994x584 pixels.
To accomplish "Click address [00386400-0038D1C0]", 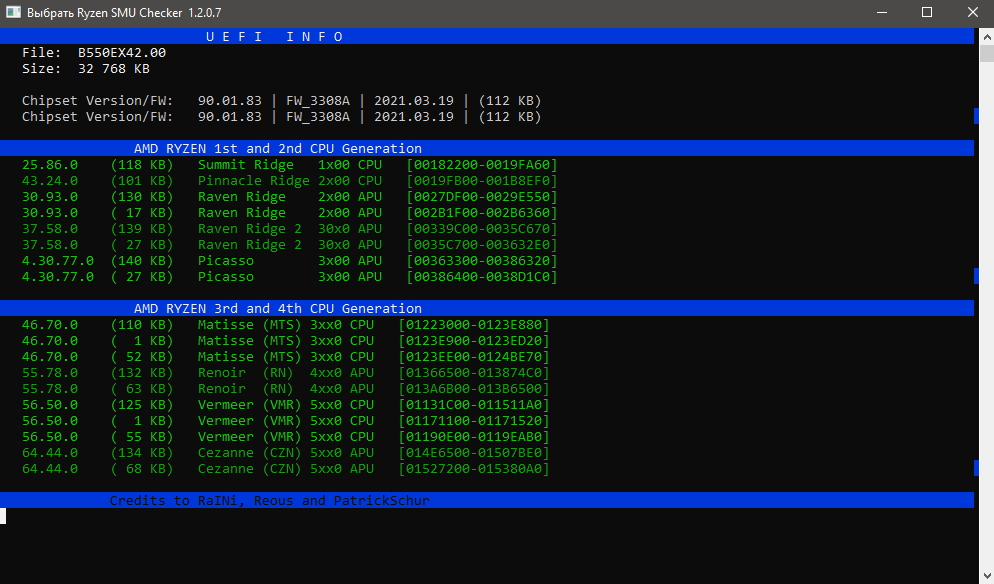I will [x=482, y=276].
